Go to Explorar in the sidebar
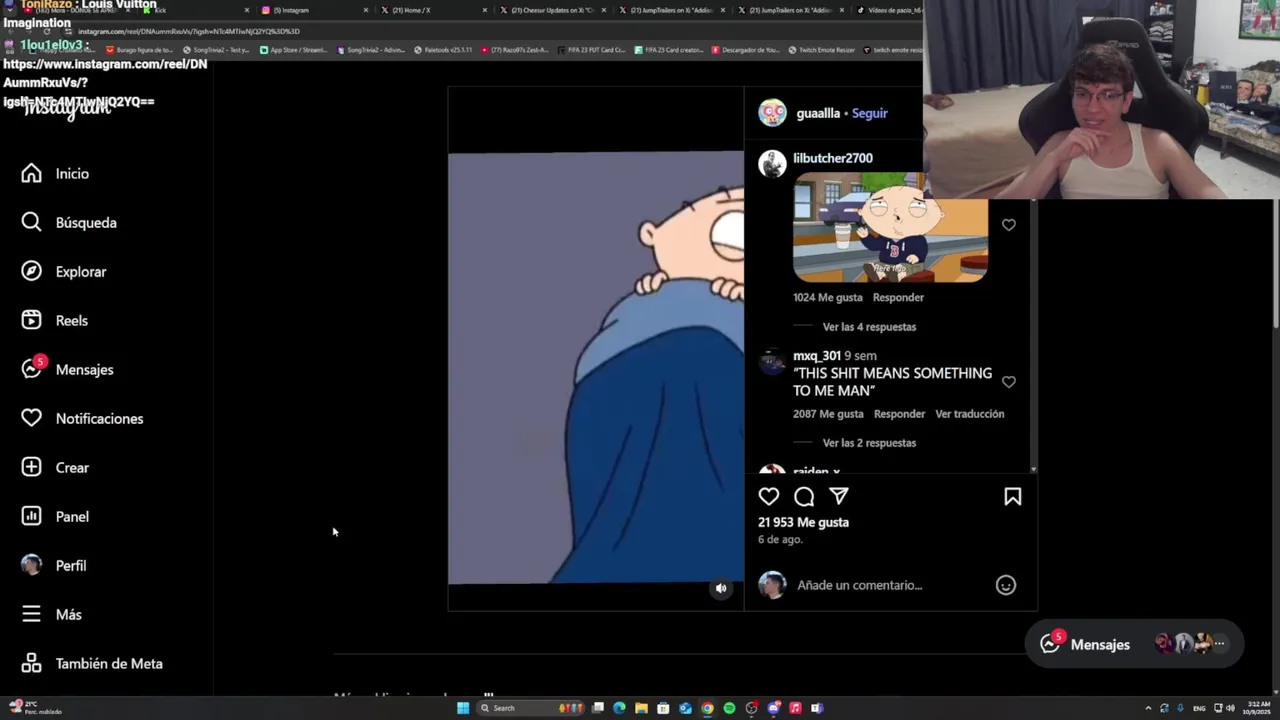The image size is (1280, 720). point(64,272)
